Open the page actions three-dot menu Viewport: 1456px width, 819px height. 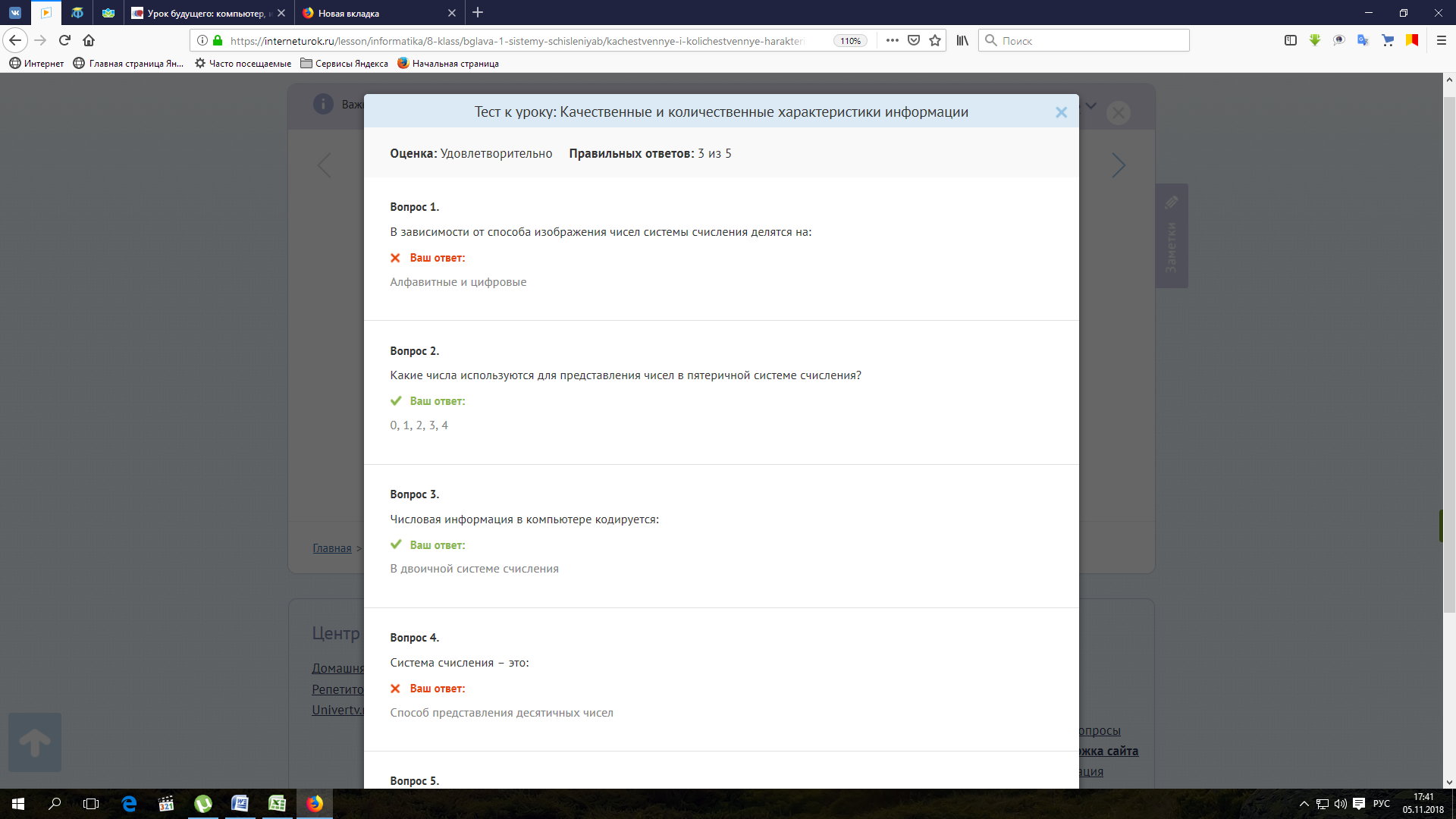point(893,40)
